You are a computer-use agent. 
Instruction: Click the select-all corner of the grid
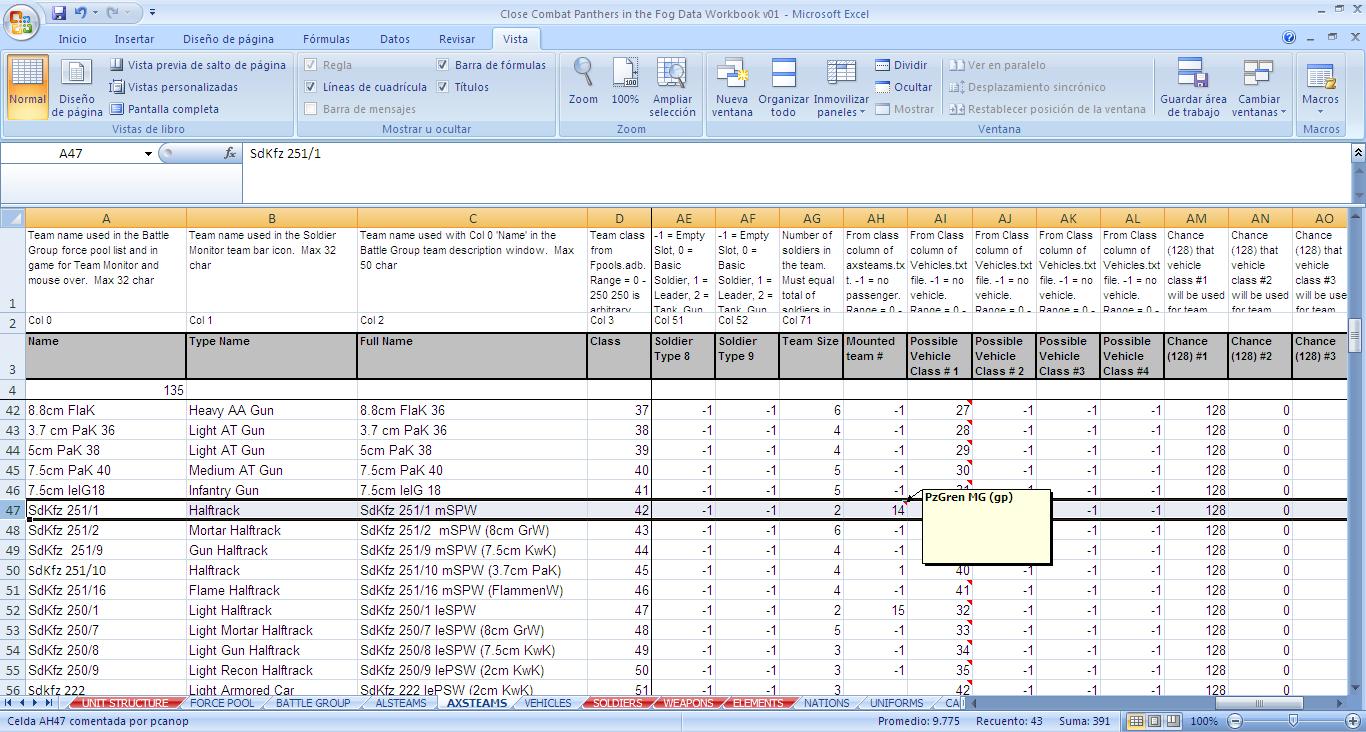(x=13, y=218)
